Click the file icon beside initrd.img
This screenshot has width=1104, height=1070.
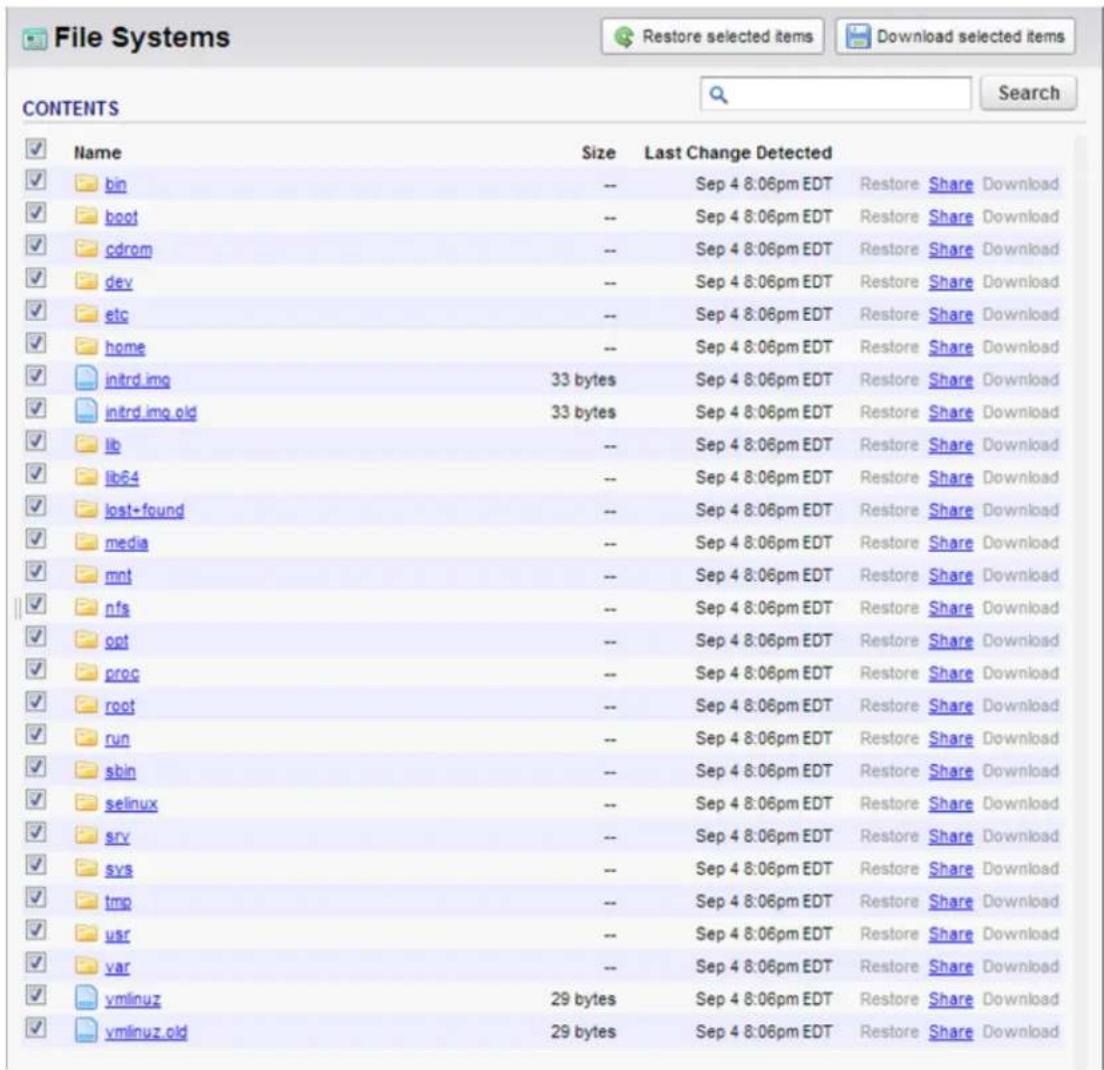tap(86, 379)
